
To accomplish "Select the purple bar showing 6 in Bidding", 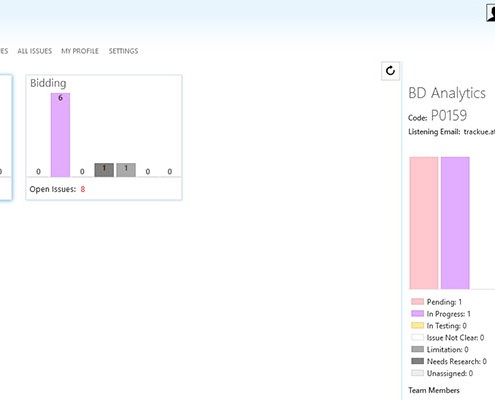I will pyautogui.click(x=60, y=135).
